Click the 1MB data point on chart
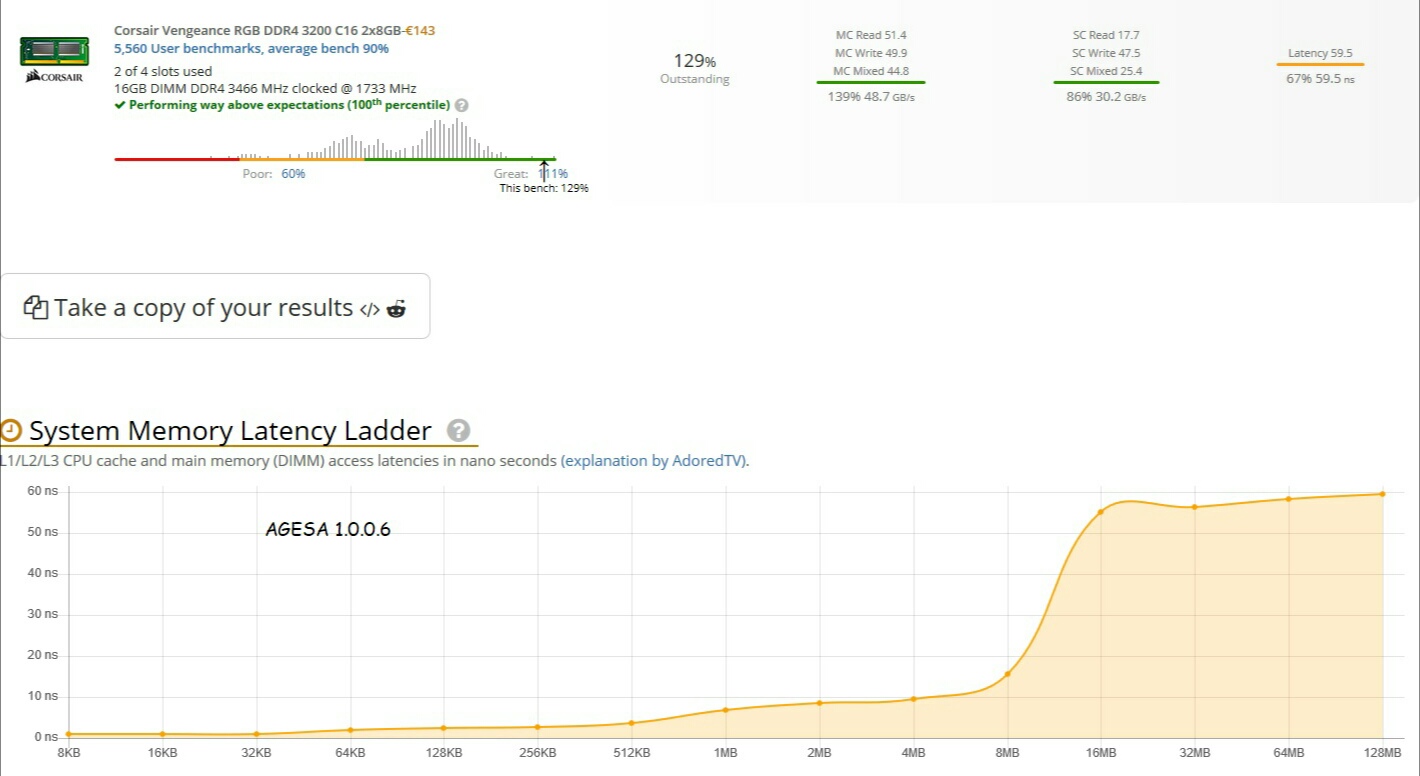Image resolution: width=1420 pixels, height=776 pixels. 726,710
